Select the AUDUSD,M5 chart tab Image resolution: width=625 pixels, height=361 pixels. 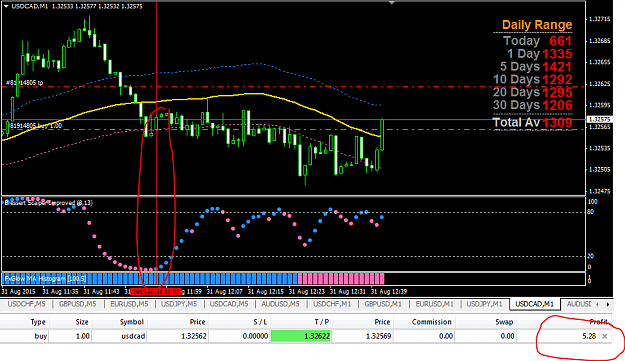[x=280, y=304]
